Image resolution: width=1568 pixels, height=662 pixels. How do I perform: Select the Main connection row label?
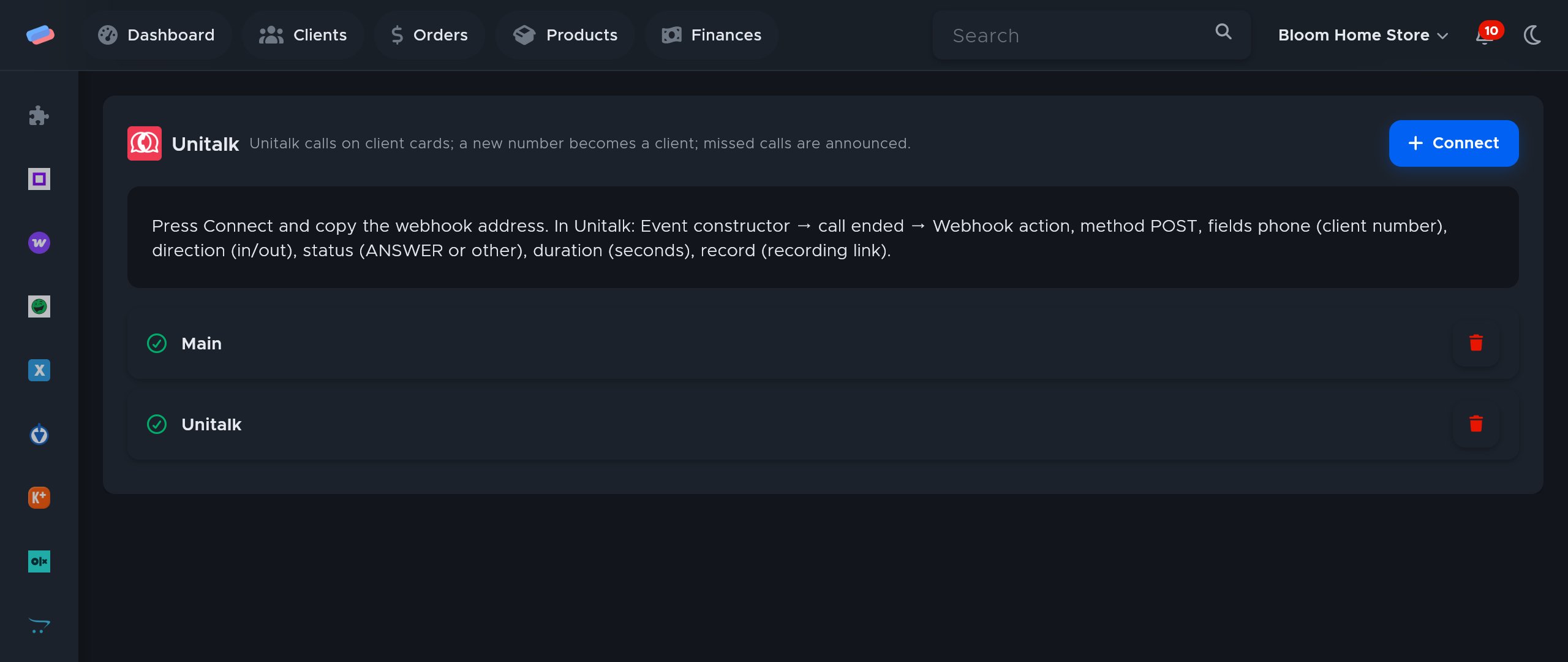(202, 343)
